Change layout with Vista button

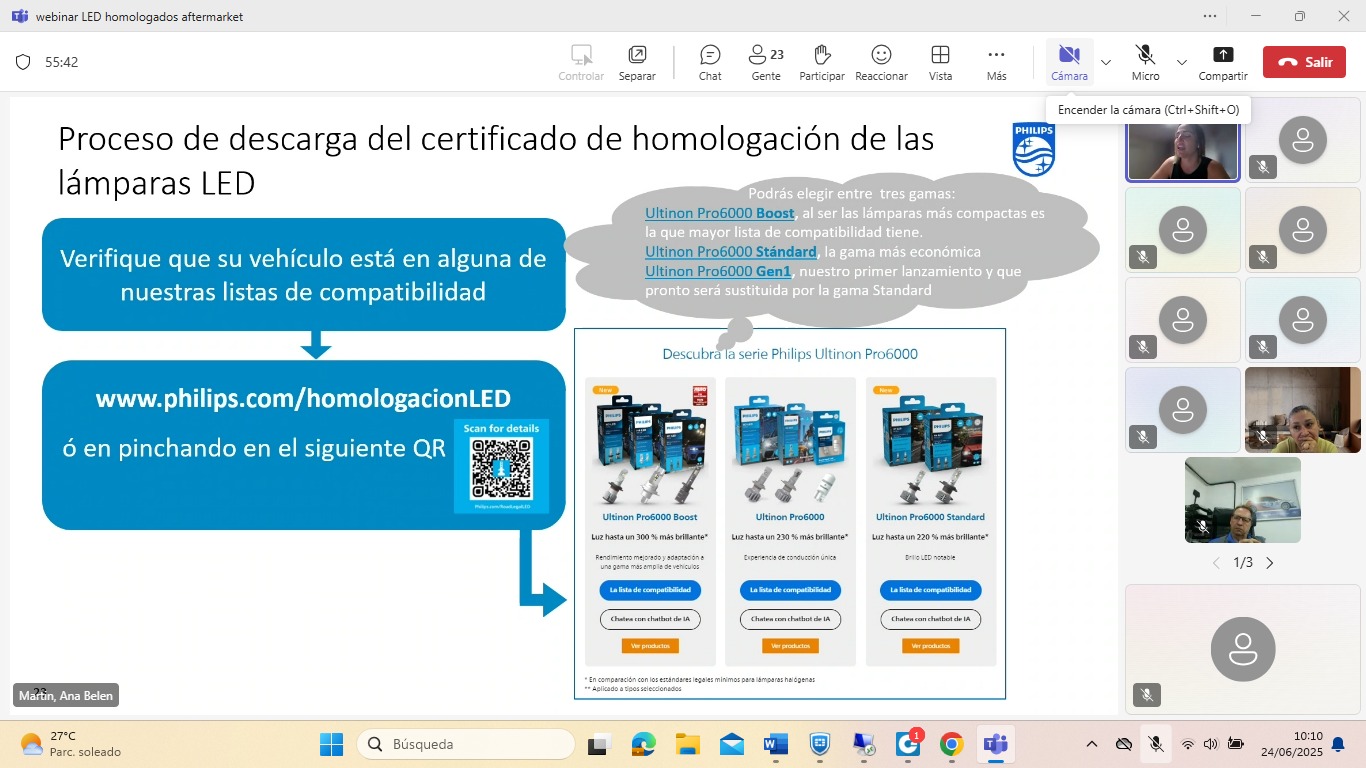click(940, 62)
